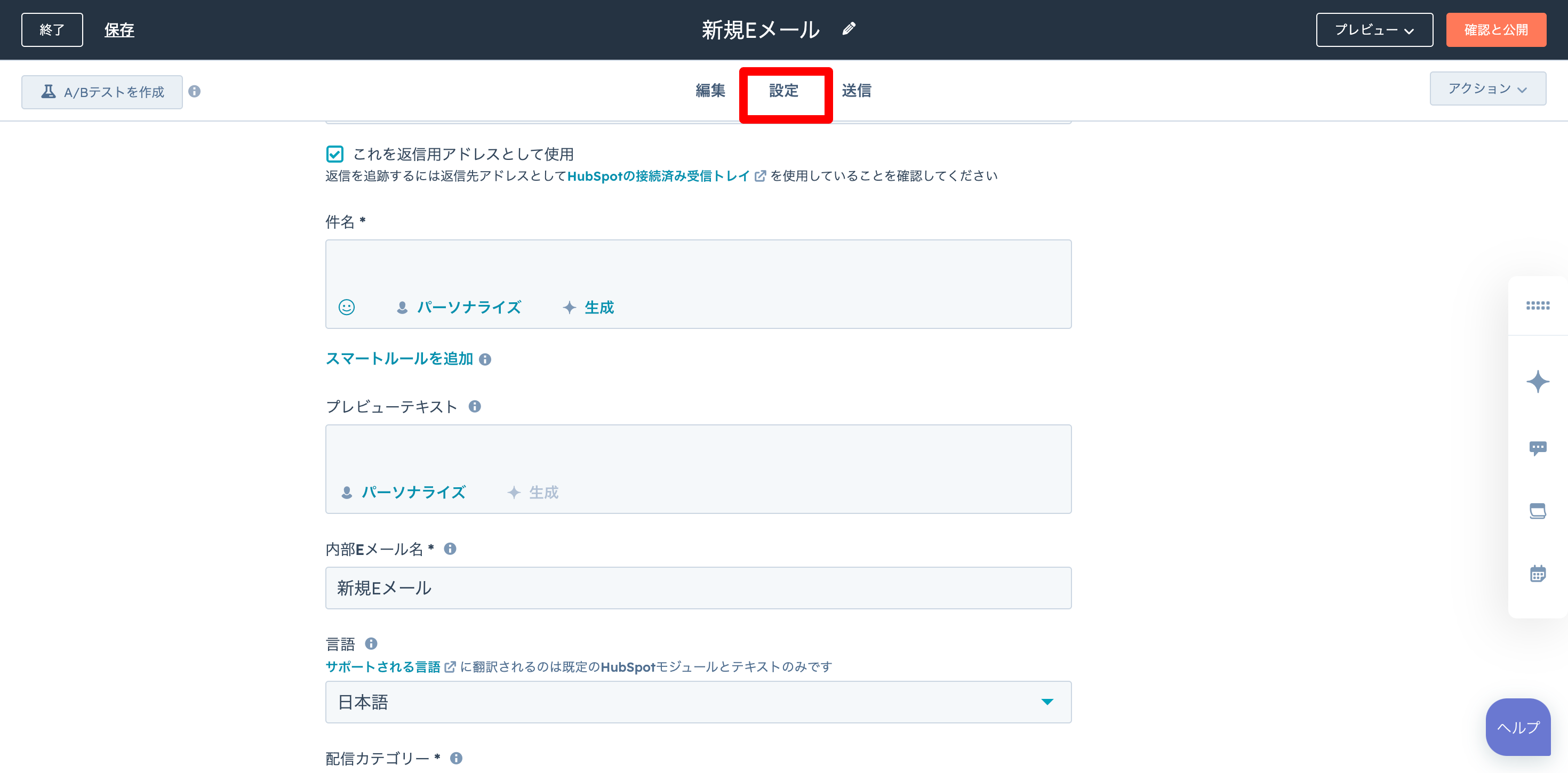Expand the 日本語 language dropdown

click(x=698, y=702)
